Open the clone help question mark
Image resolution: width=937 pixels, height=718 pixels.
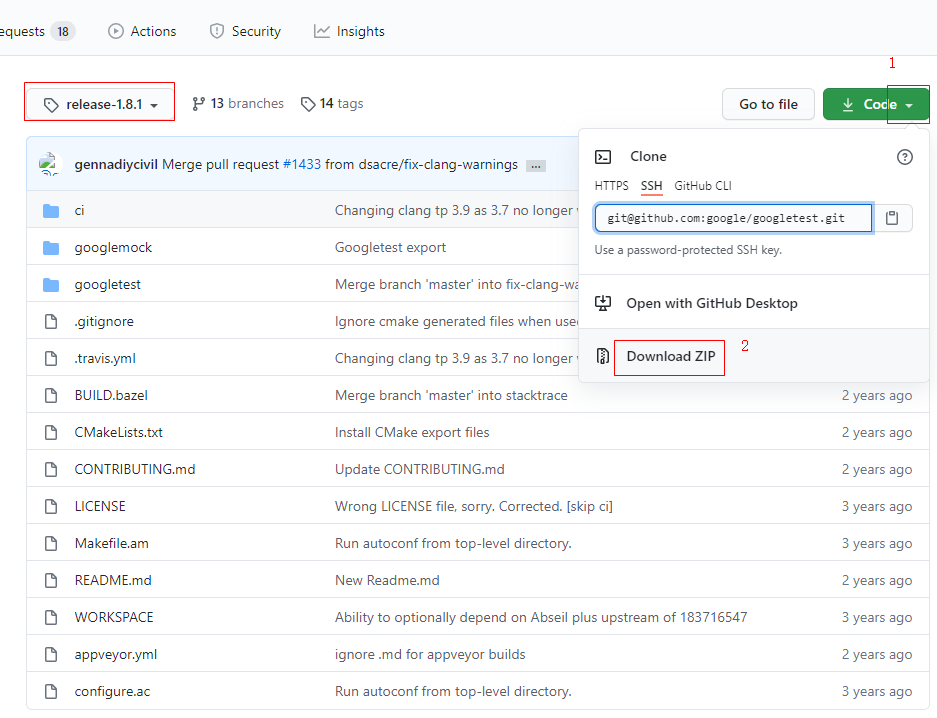[x=905, y=157]
